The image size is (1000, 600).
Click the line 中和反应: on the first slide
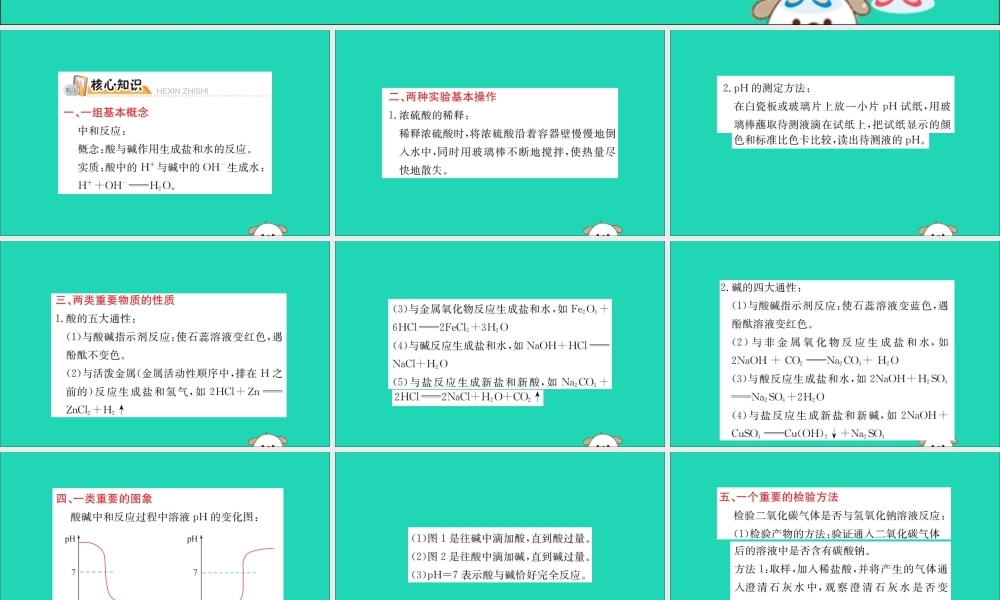(x=102, y=131)
